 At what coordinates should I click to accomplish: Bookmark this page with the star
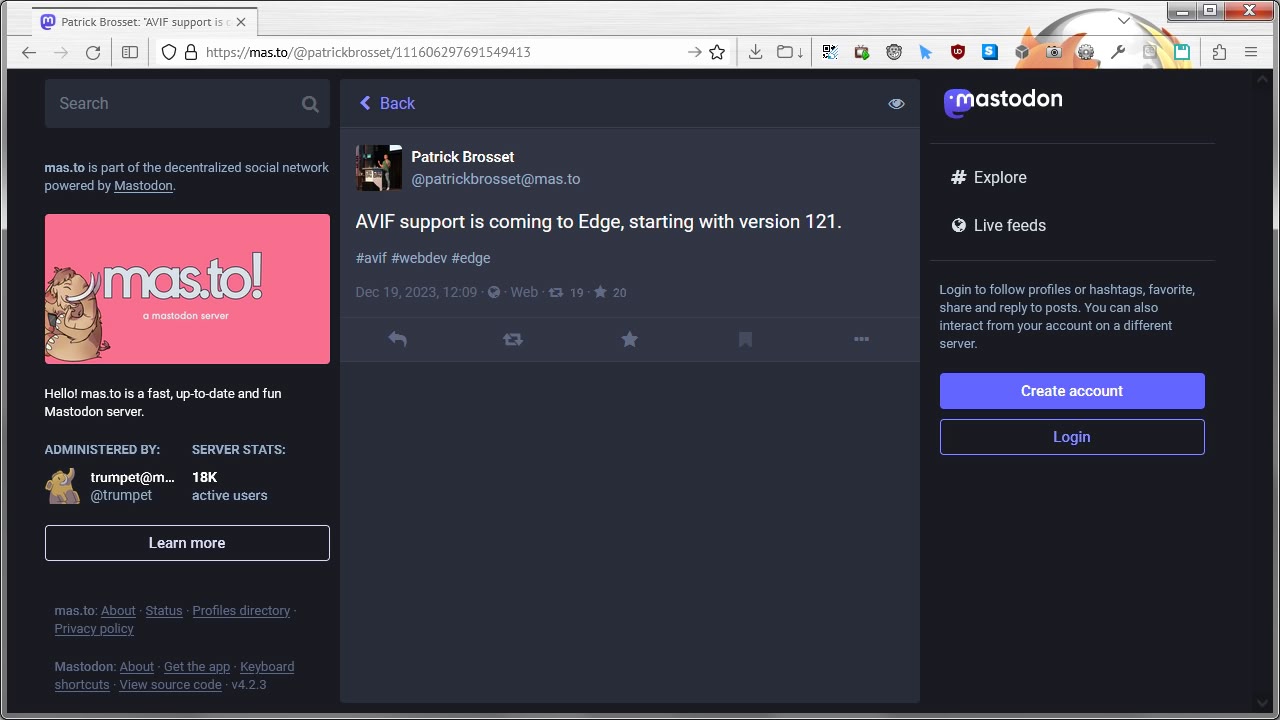[717, 52]
